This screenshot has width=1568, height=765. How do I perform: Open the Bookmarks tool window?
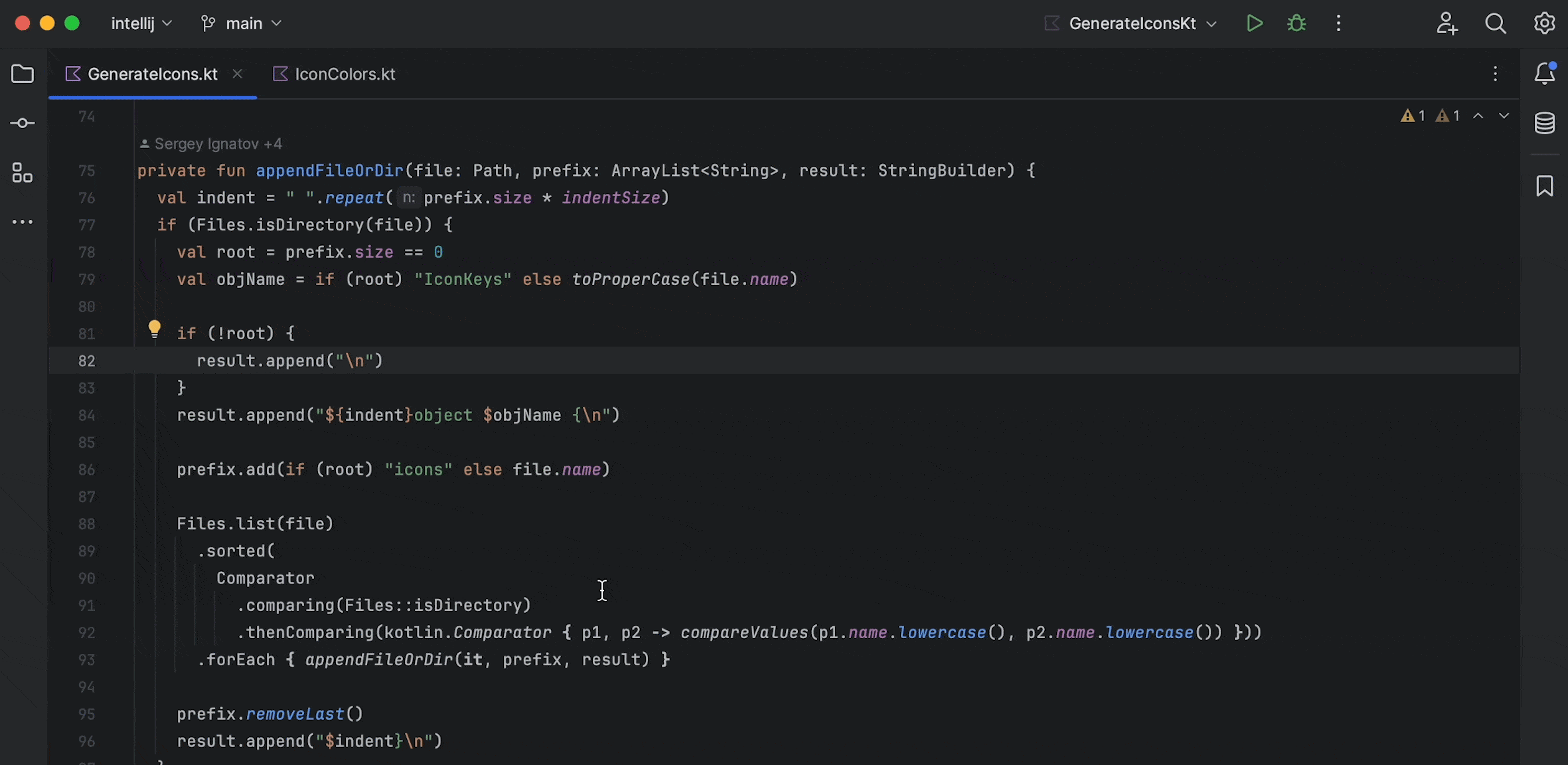(1545, 186)
